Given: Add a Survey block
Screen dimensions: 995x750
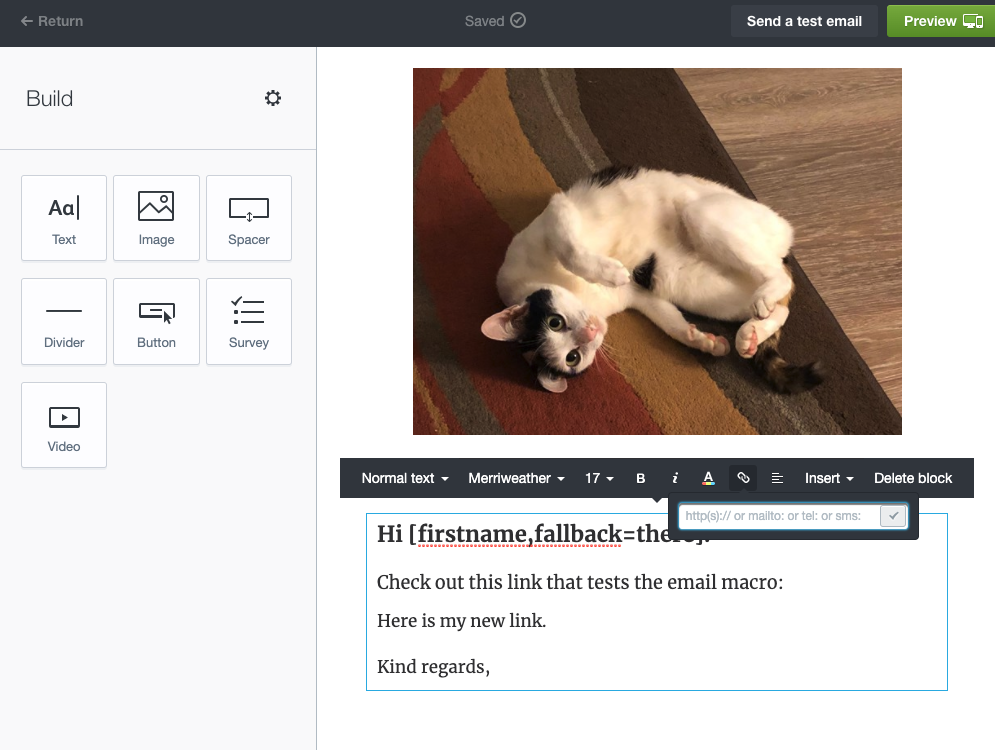Looking at the screenshot, I should pyautogui.click(x=249, y=321).
